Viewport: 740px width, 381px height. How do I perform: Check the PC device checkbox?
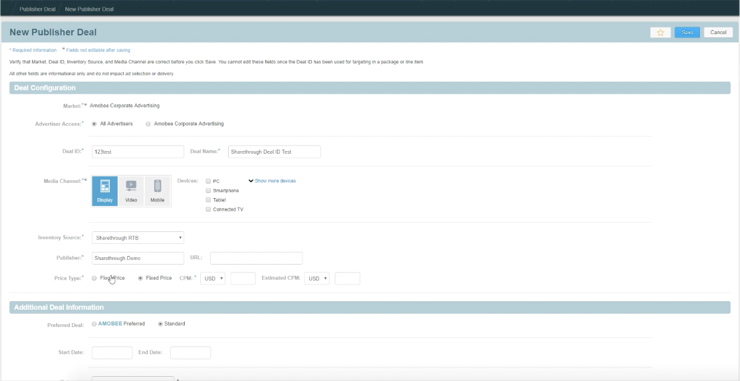click(208, 181)
